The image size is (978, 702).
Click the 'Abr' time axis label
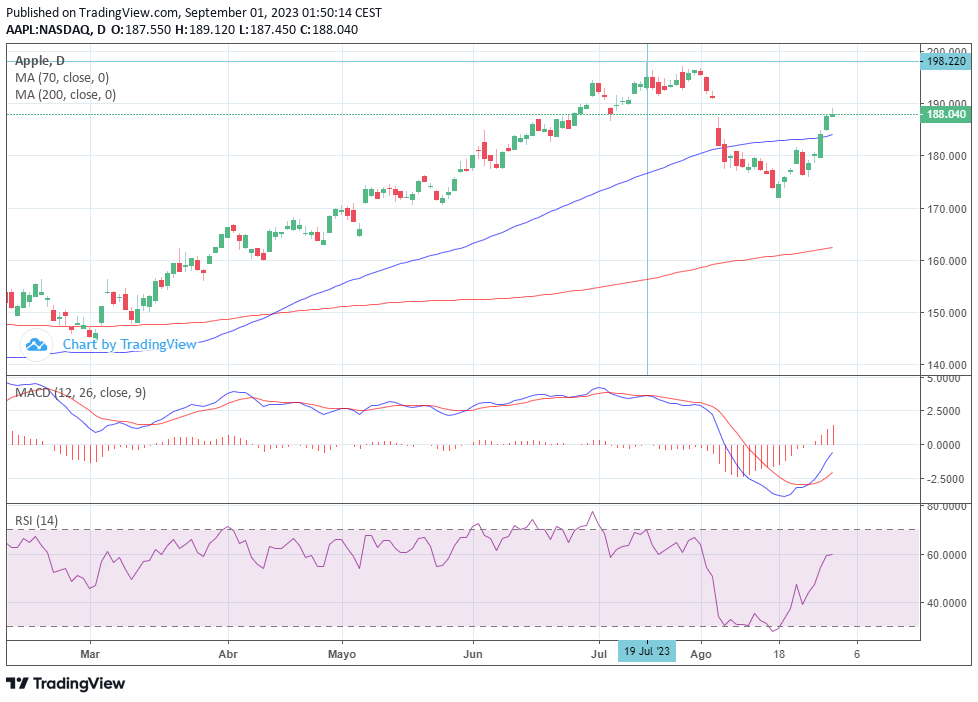(228, 654)
